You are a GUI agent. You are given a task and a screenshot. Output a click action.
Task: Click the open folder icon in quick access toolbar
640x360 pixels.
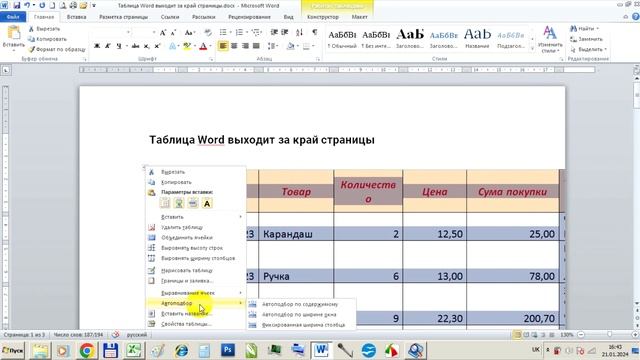coord(83,6)
